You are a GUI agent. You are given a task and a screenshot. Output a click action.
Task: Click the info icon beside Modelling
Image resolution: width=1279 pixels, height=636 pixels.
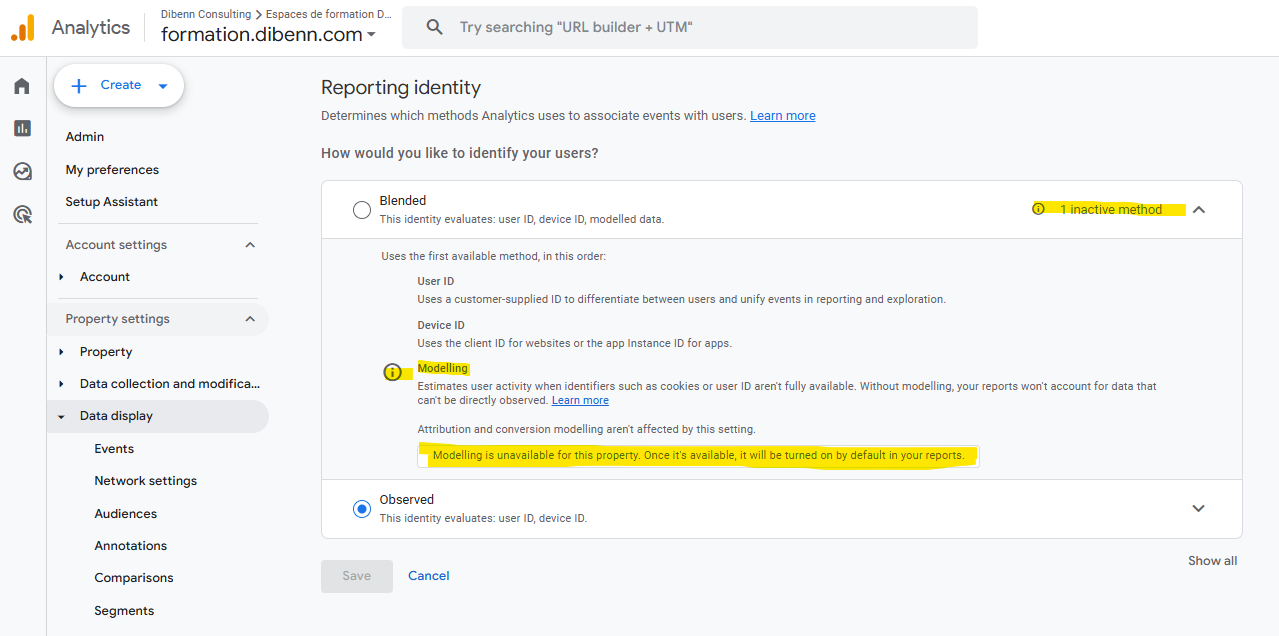click(391, 373)
